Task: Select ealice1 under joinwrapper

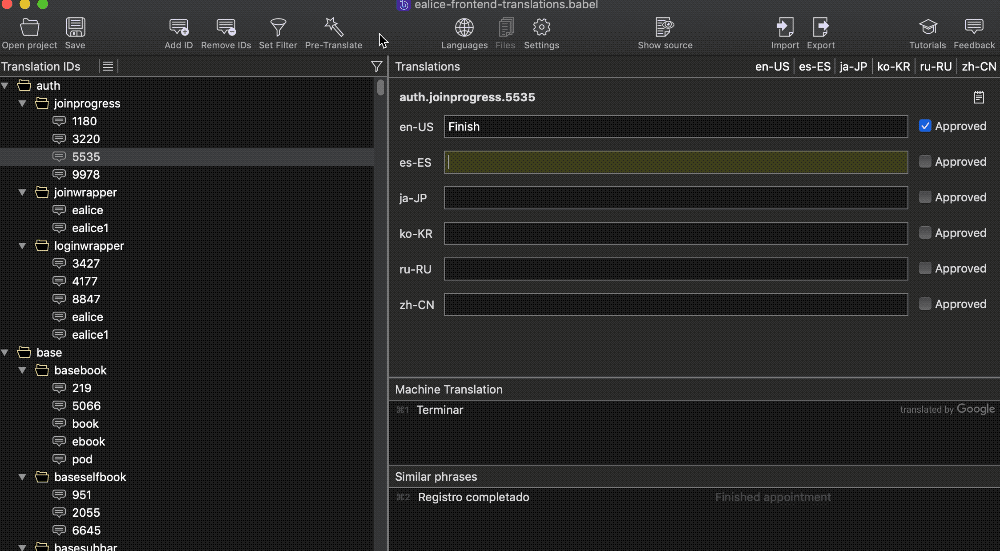Action: tap(90, 228)
